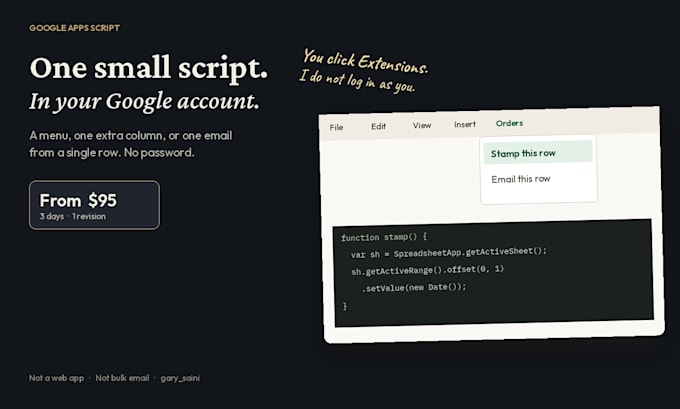This screenshot has width=680, height=409.
Task: Click the 'function stamp() {' code line
Action: [x=384, y=237]
